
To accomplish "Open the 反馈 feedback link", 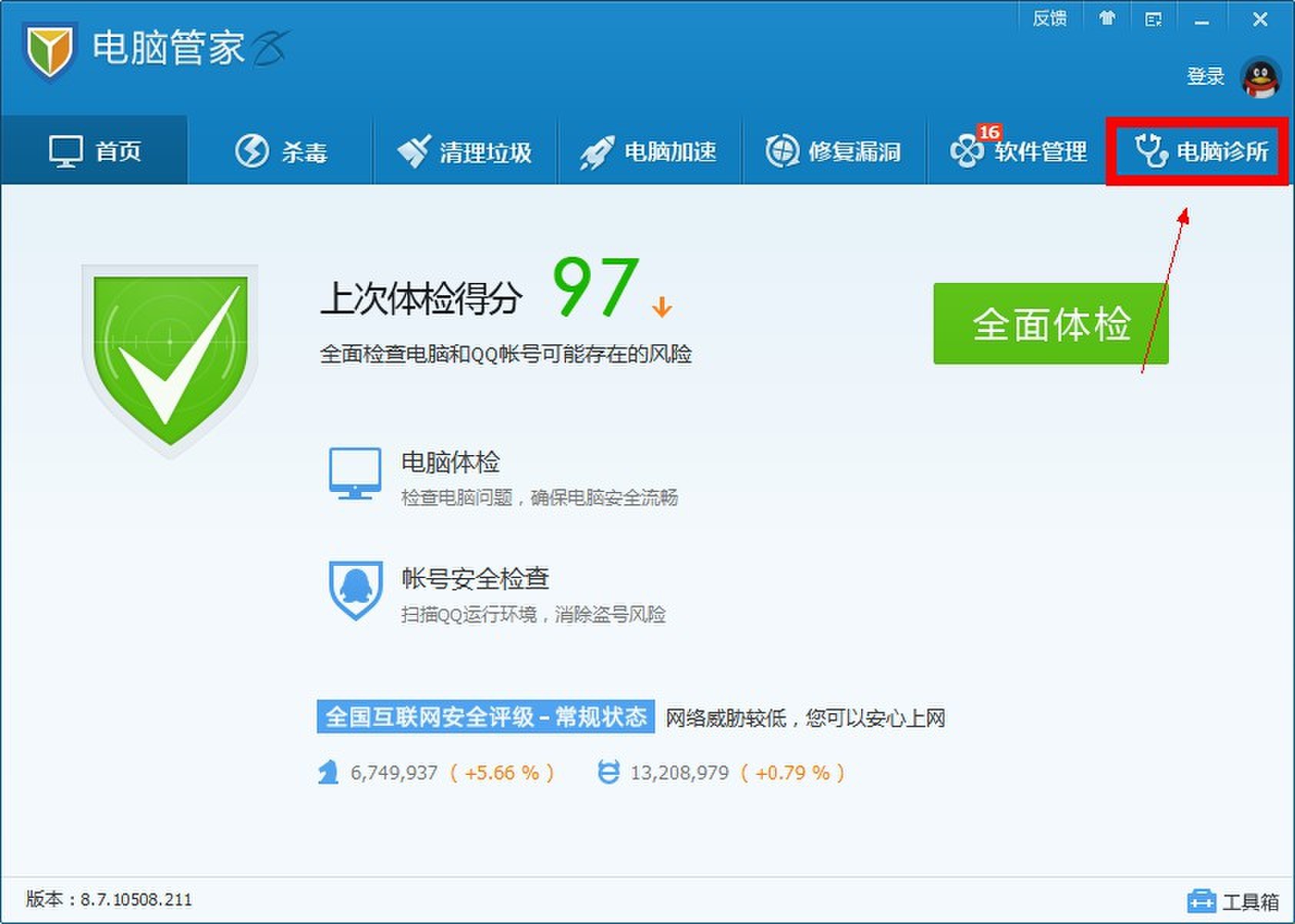I will (x=1050, y=18).
